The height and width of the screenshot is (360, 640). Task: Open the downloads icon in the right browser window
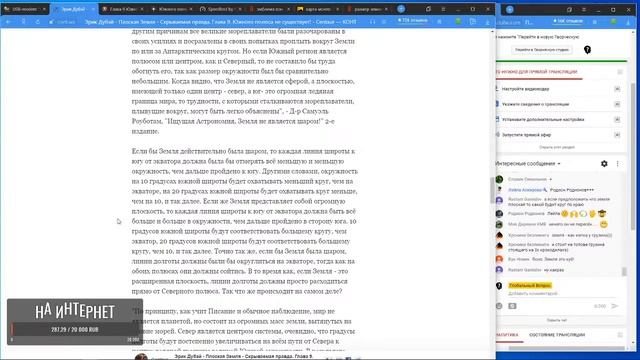628,22
